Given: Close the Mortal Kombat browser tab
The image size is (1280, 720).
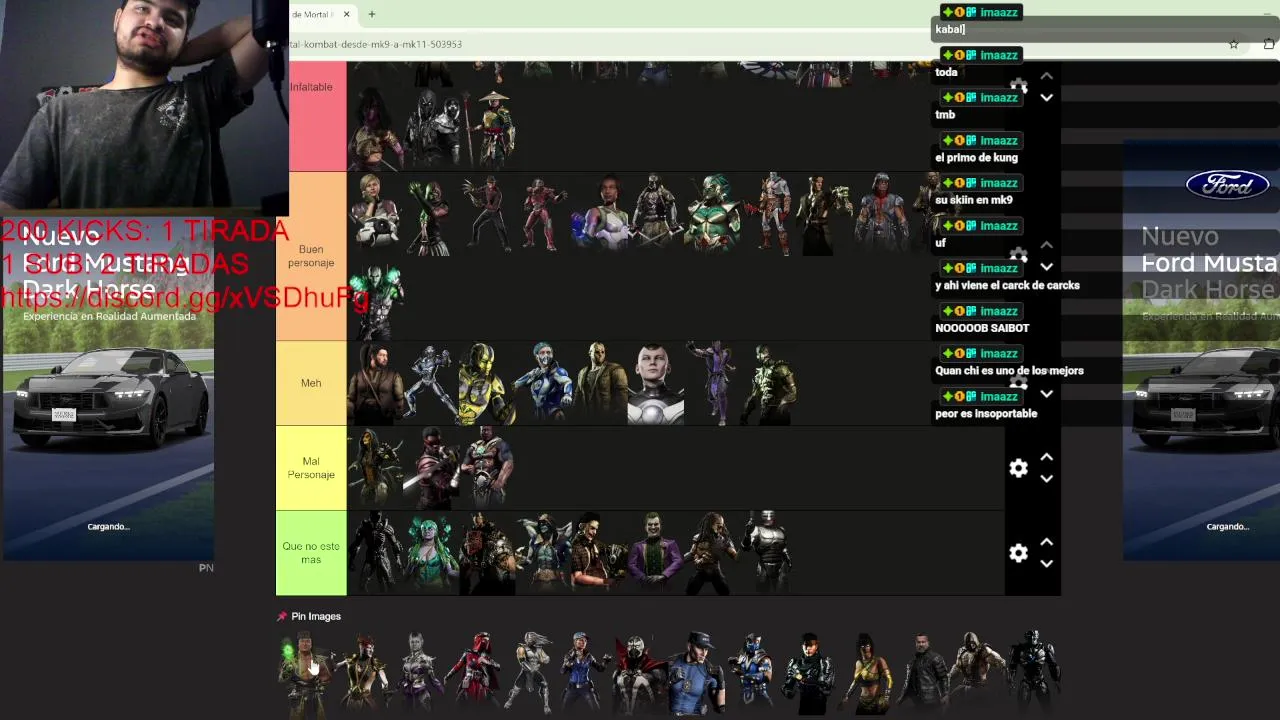Looking at the screenshot, I should pyautogui.click(x=346, y=14).
